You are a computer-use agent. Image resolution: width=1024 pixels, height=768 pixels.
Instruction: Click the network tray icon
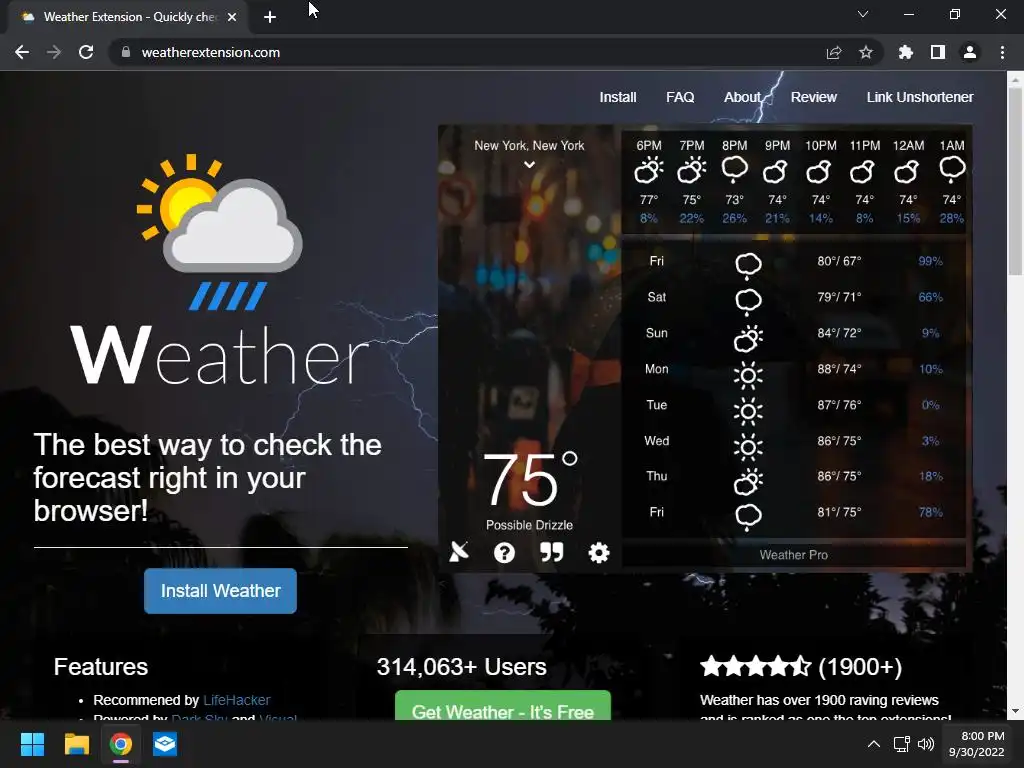pyautogui.click(x=901, y=744)
